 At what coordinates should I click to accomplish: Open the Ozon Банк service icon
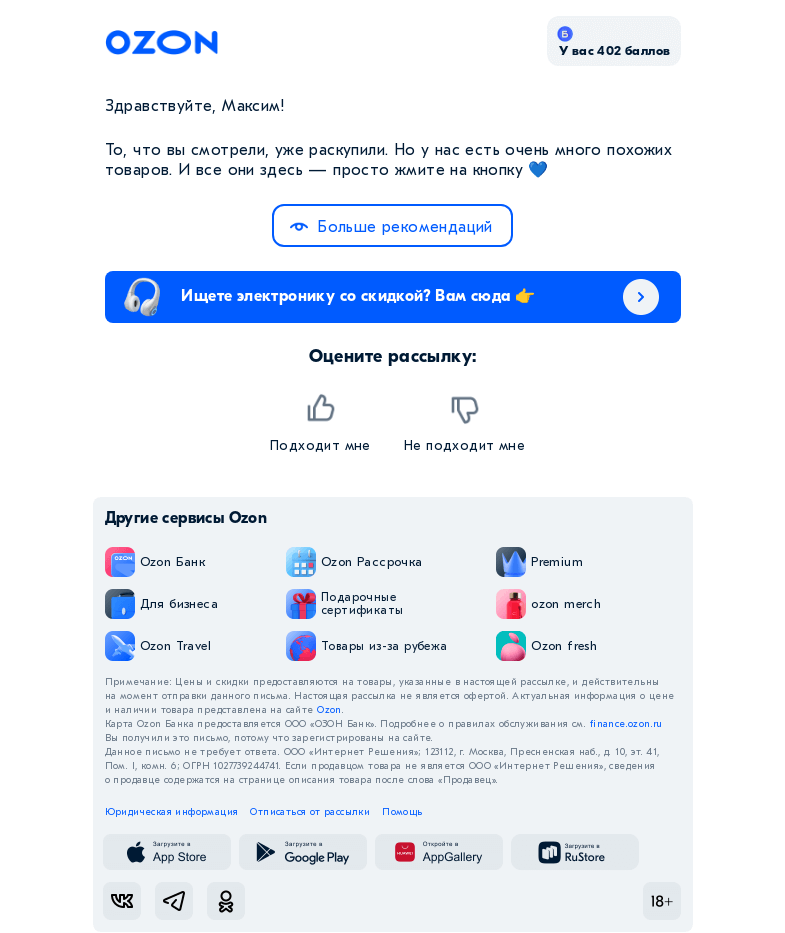pyautogui.click(x=120, y=562)
